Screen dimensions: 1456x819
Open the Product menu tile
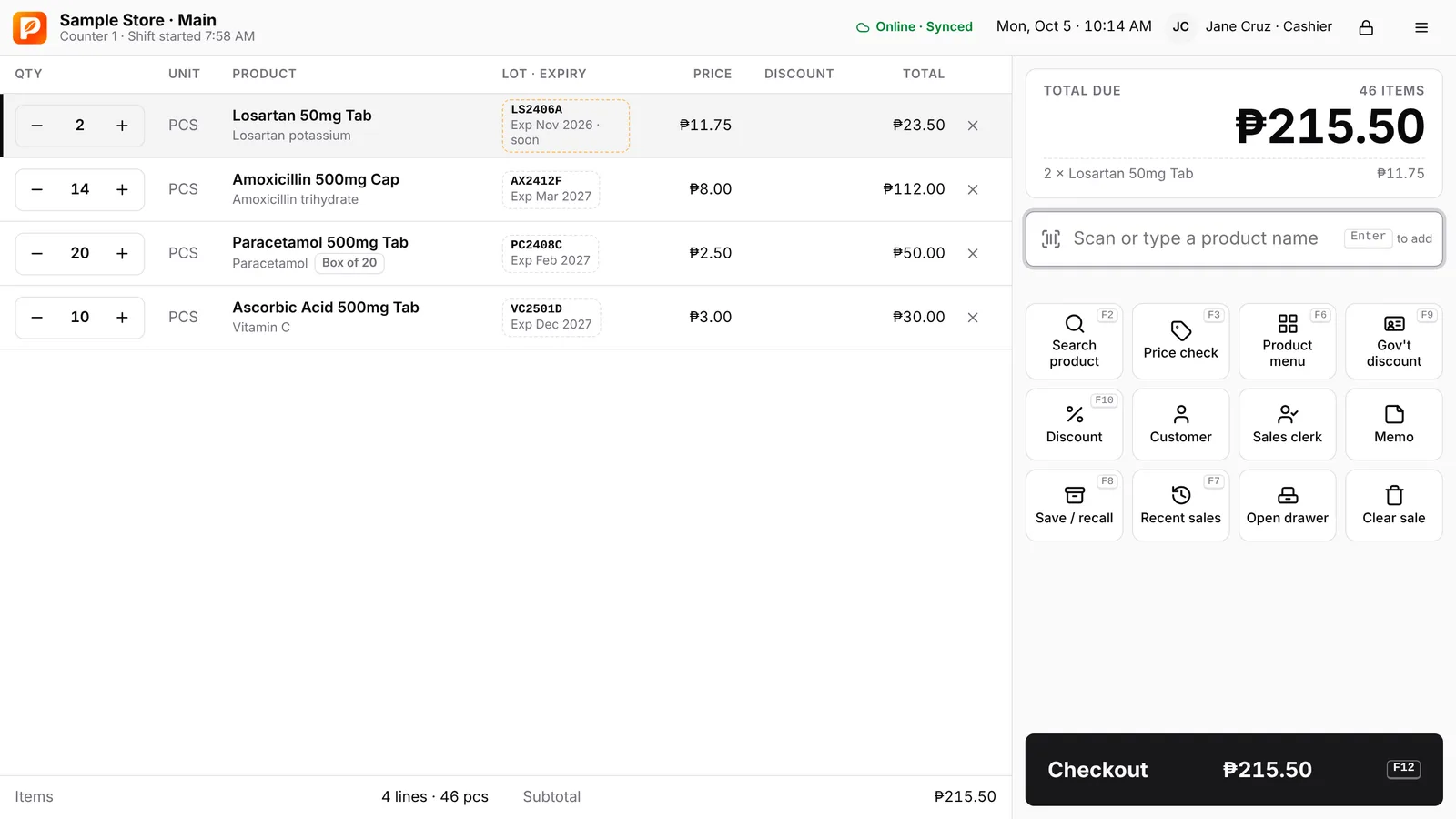coord(1287,341)
